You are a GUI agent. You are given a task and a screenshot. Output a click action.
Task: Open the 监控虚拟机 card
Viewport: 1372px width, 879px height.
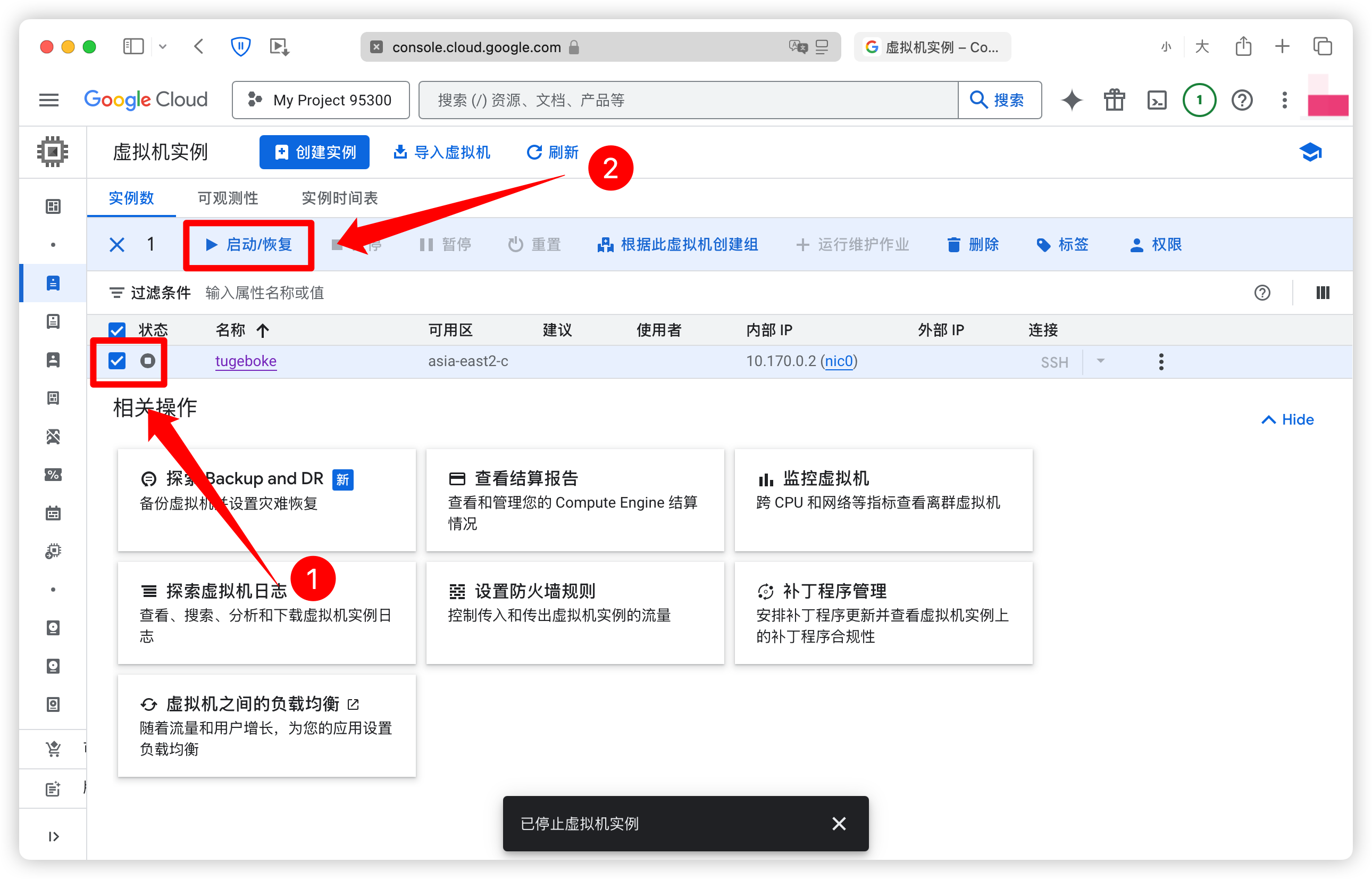pos(883,500)
